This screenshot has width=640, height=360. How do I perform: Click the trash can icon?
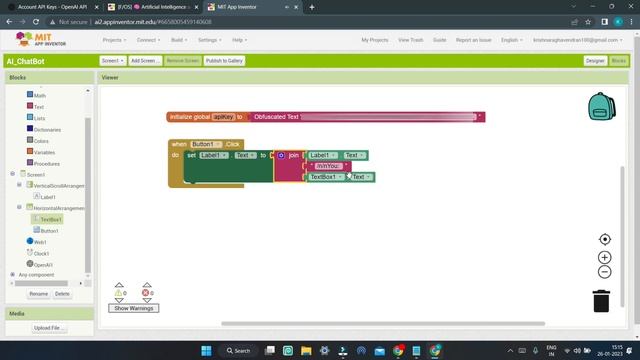click(601, 301)
